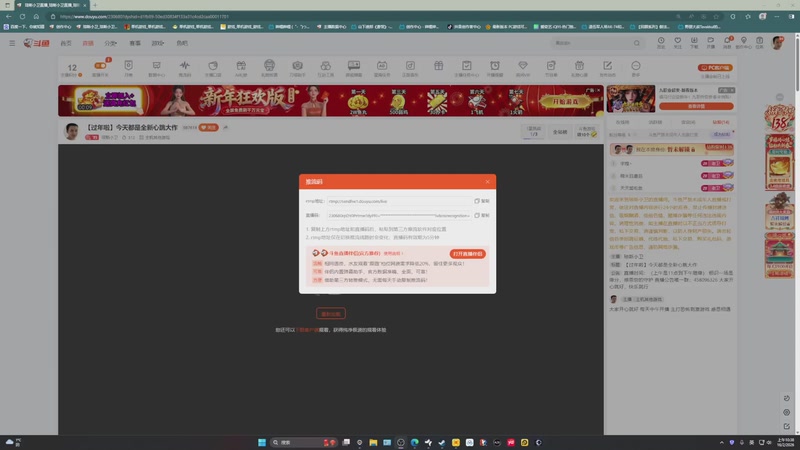
Task: Open the game ad thumbnail at right
Action: [x=631, y=99]
